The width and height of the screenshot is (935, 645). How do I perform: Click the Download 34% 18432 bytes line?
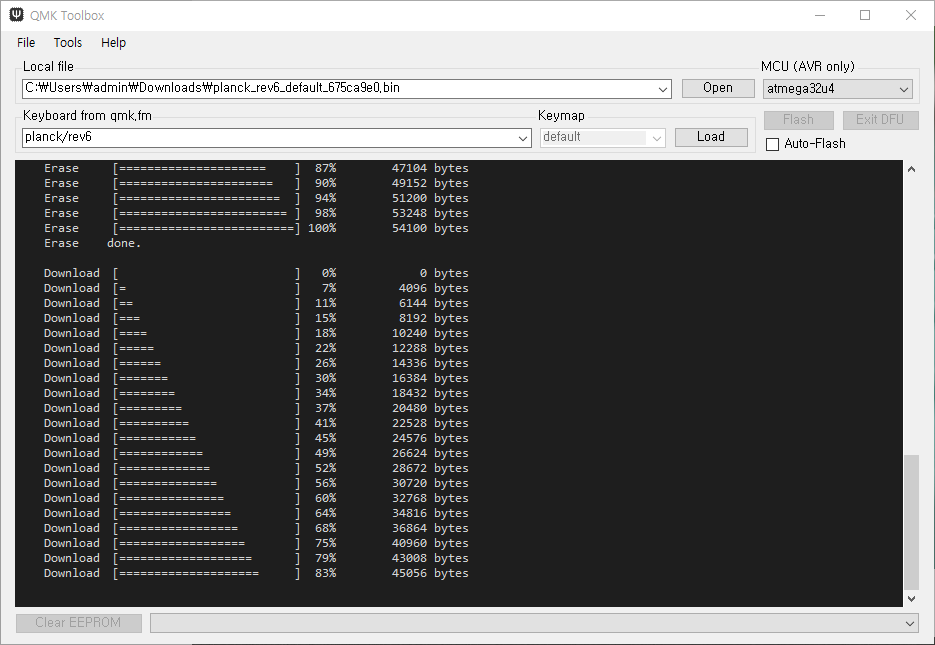pyautogui.click(x=256, y=393)
